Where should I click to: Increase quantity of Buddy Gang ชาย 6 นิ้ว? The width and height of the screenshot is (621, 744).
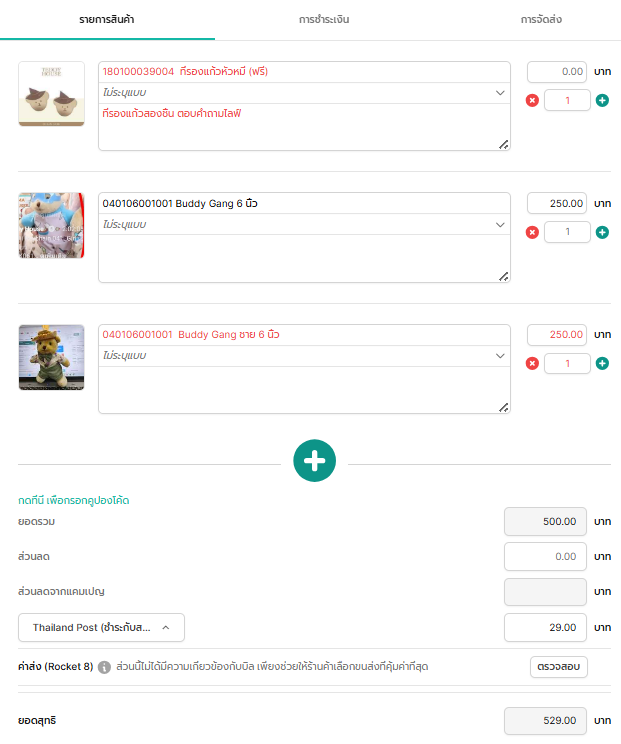pos(602,364)
